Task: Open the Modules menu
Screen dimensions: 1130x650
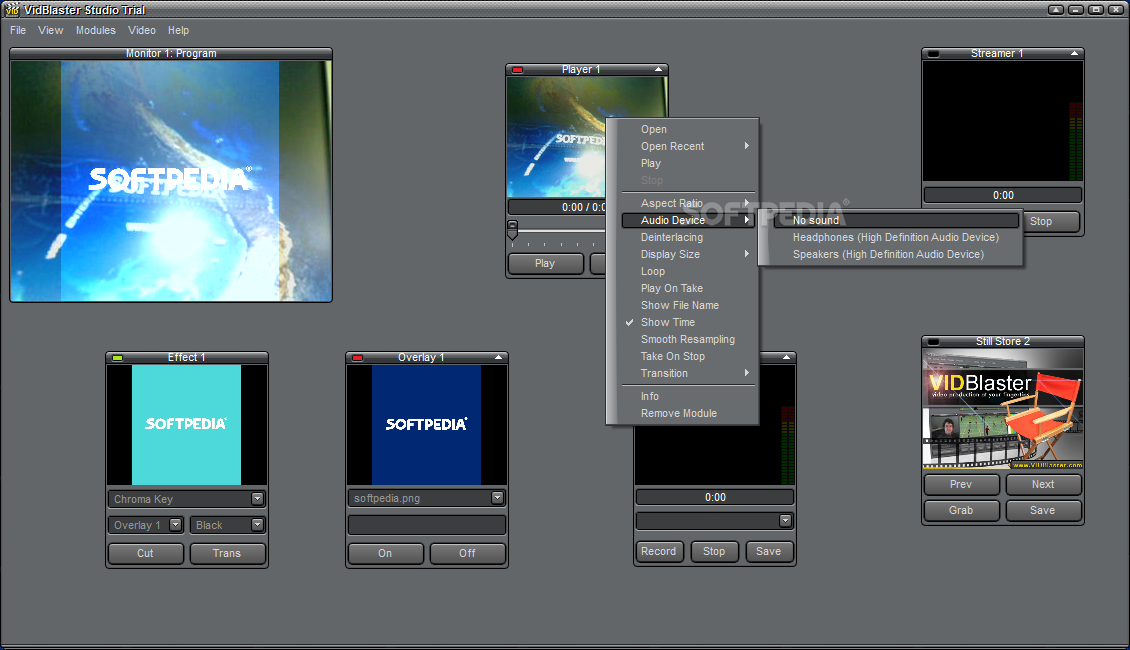Action: point(96,30)
